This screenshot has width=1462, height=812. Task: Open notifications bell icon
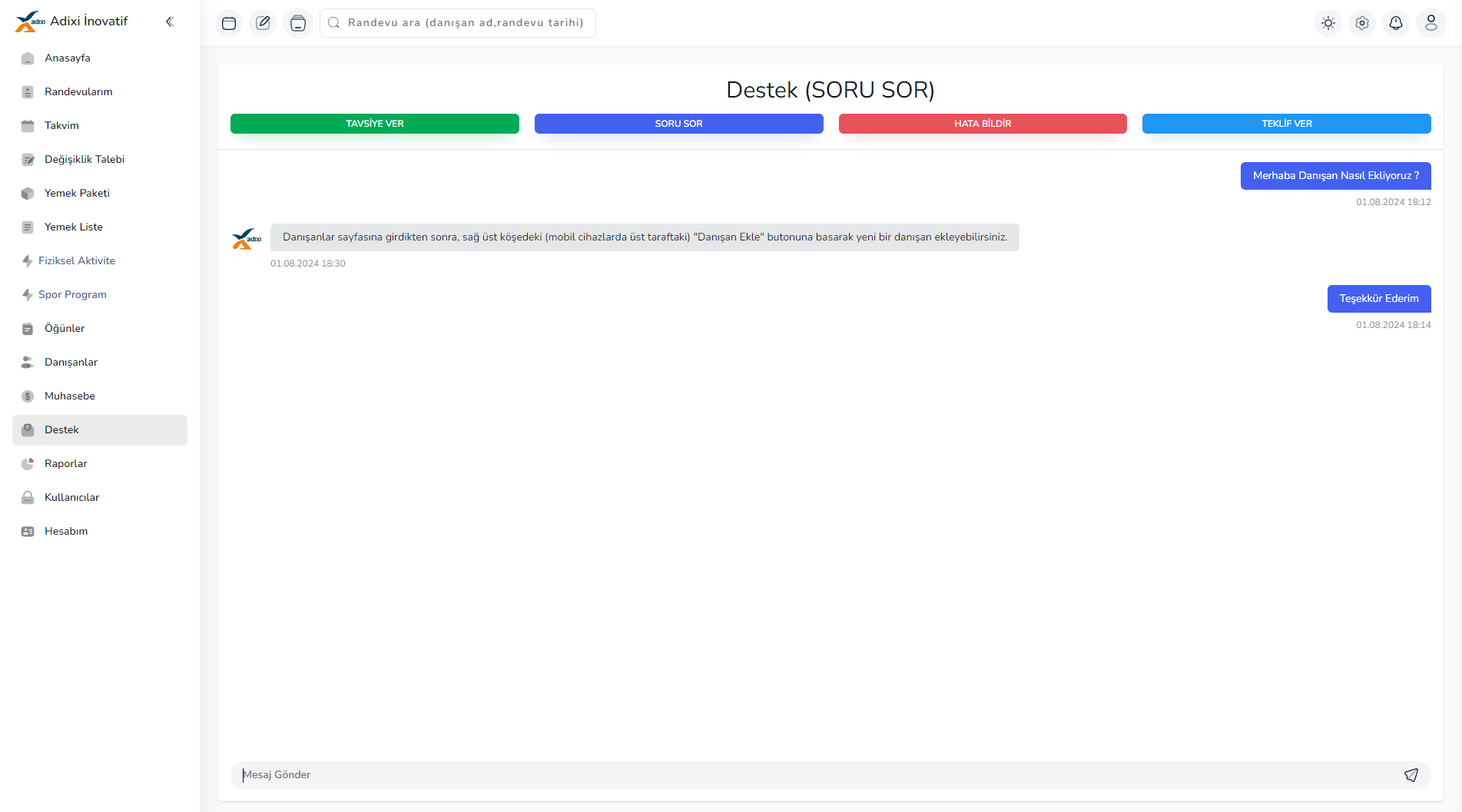click(x=1396, y=23)
